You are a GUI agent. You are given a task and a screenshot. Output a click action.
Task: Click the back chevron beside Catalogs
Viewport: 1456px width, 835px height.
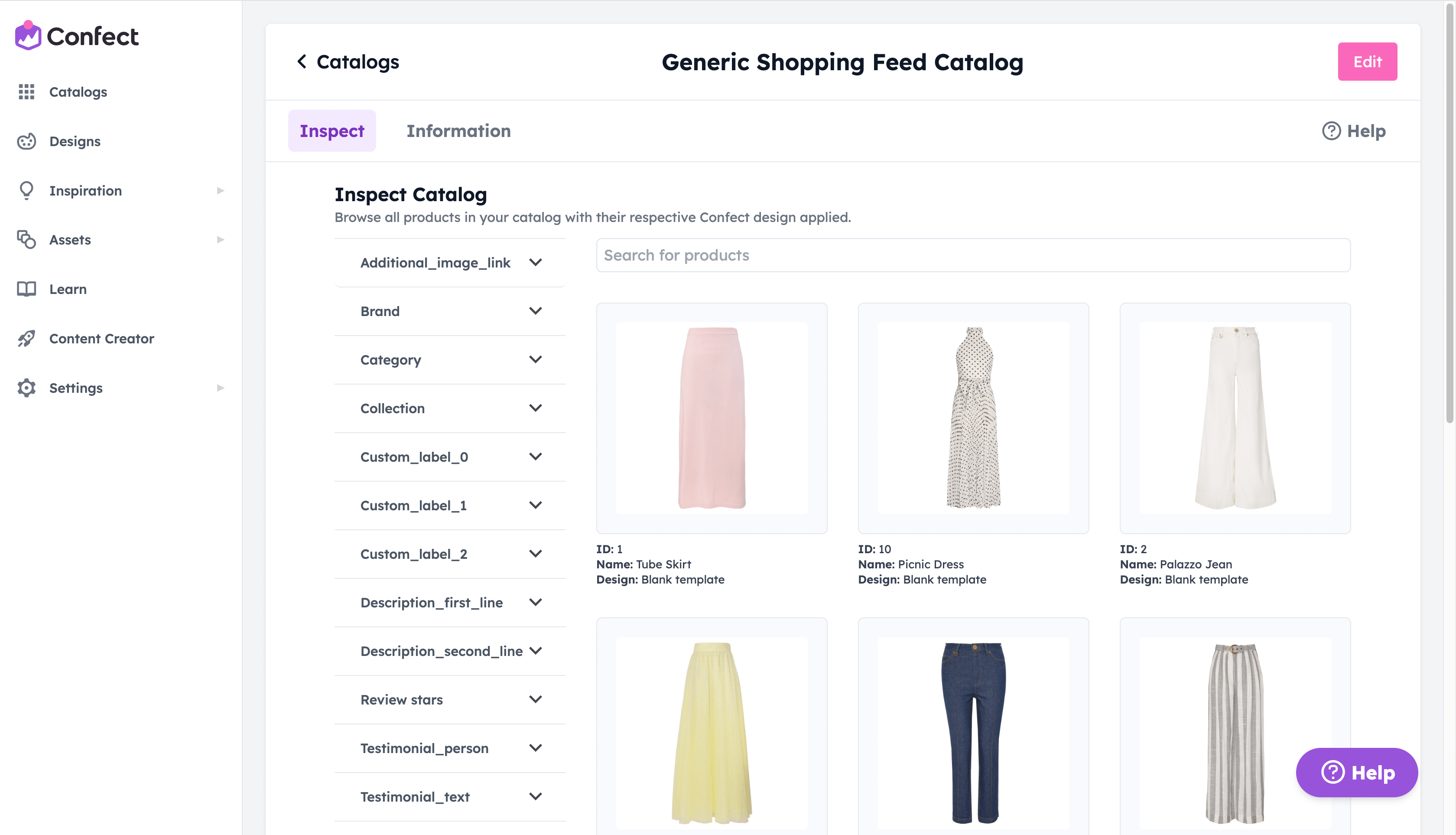coord(302,62)
